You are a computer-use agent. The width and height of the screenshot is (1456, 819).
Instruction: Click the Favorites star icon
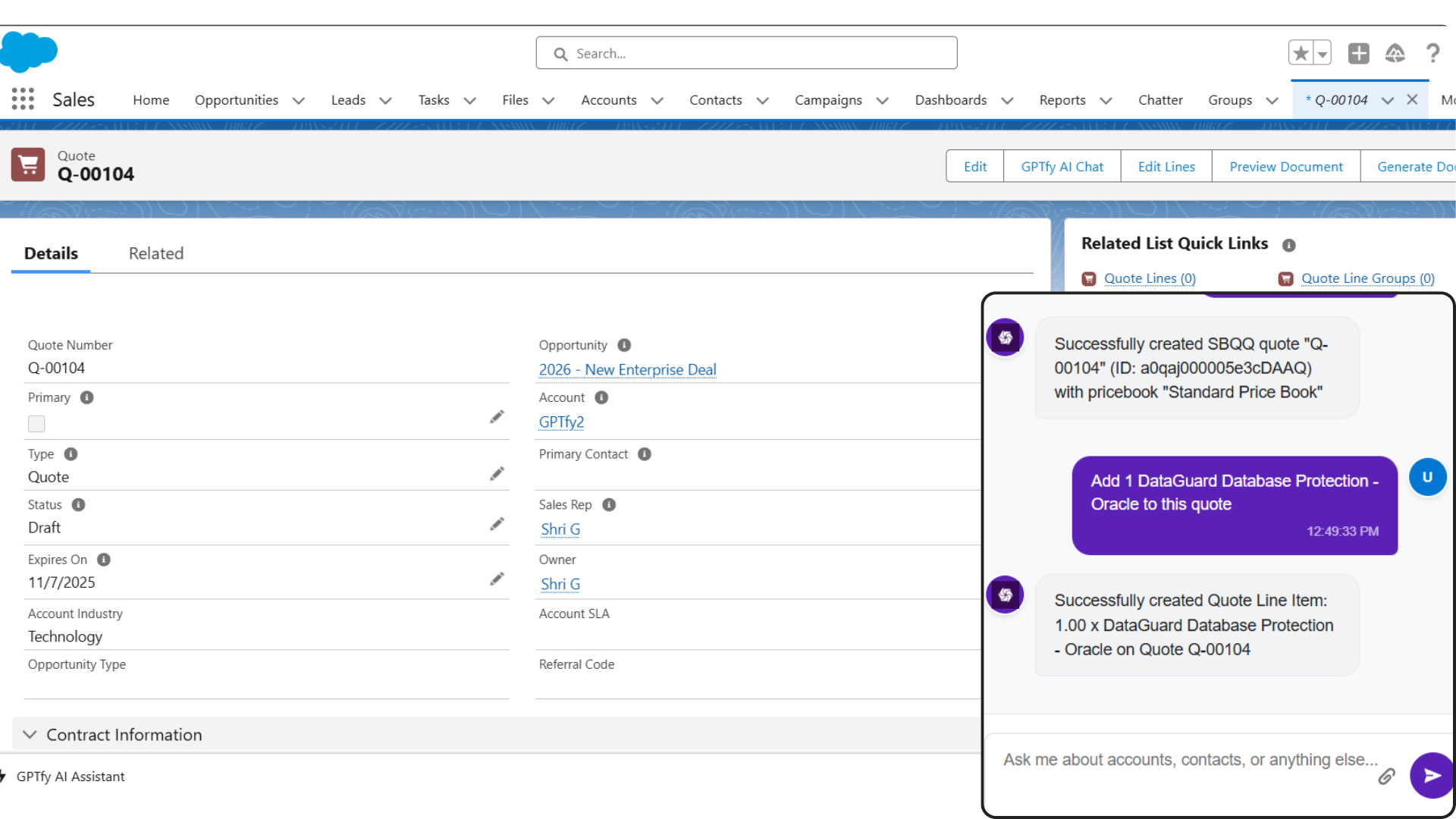pyautogui.click(x=1301, y=53)
